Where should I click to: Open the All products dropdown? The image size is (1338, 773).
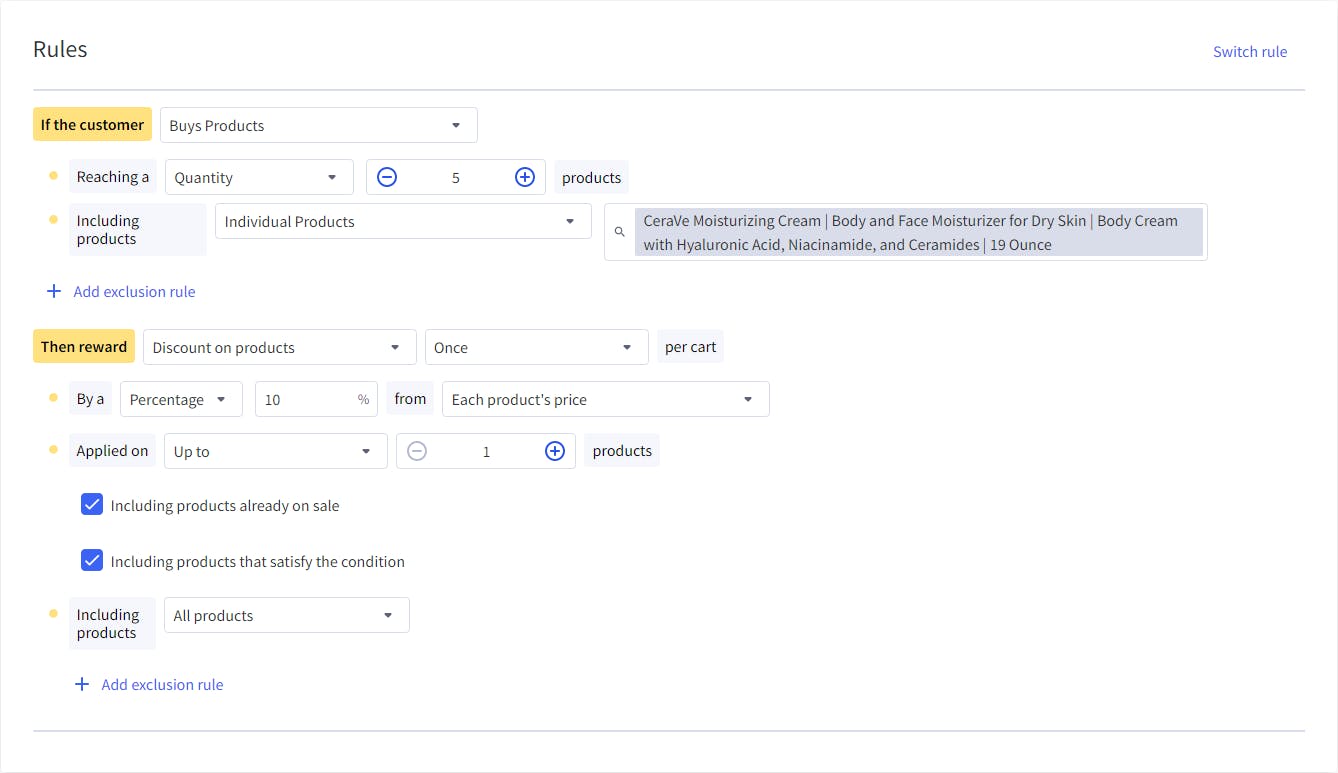click(x=286, y=615)
